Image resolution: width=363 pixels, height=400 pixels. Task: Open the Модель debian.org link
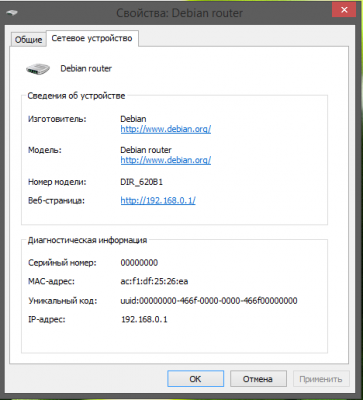[x=166, y=160]
